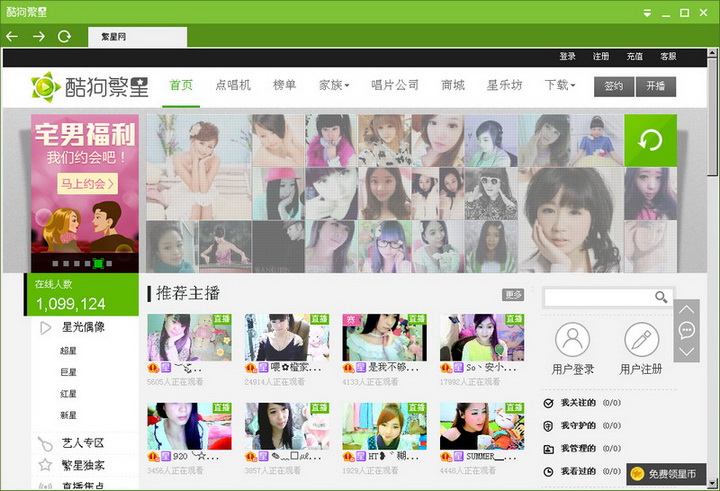This screenshot has height=491, width=720.
Task: Open the title bar dropdown menu
Action: 647,12
